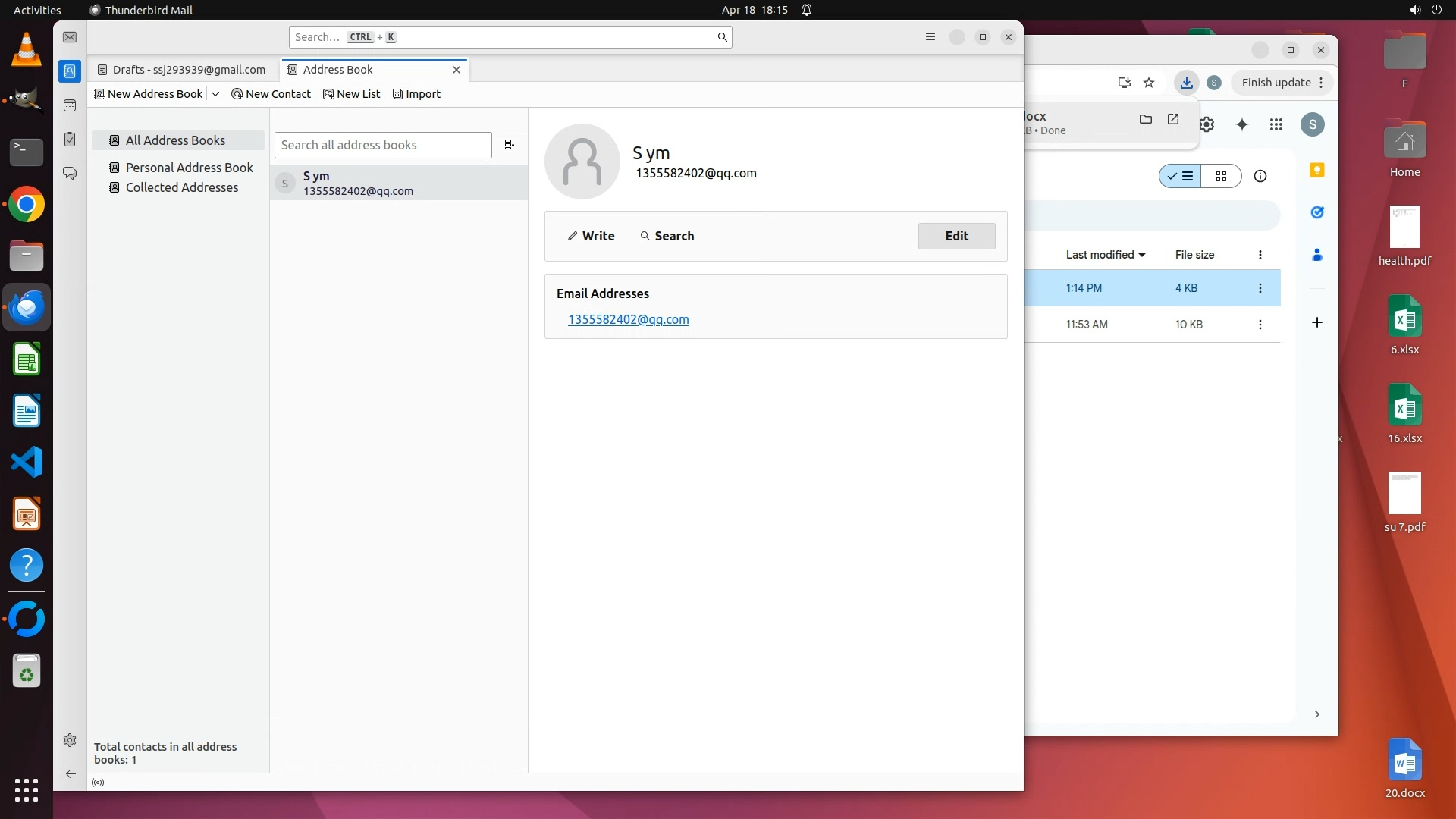Open list display options icon

pyautogui.click(x=510, y=145)
